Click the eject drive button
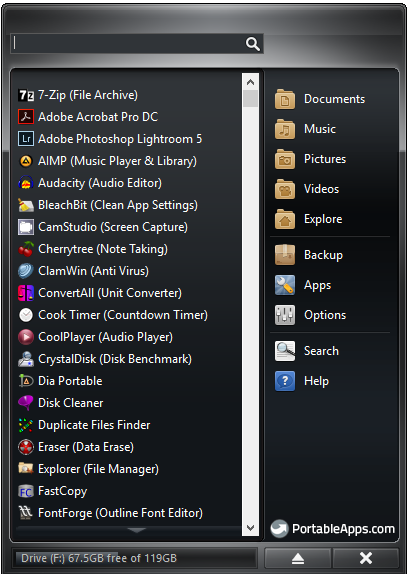Screen dimensions: 407x574 tap(298, 558)
